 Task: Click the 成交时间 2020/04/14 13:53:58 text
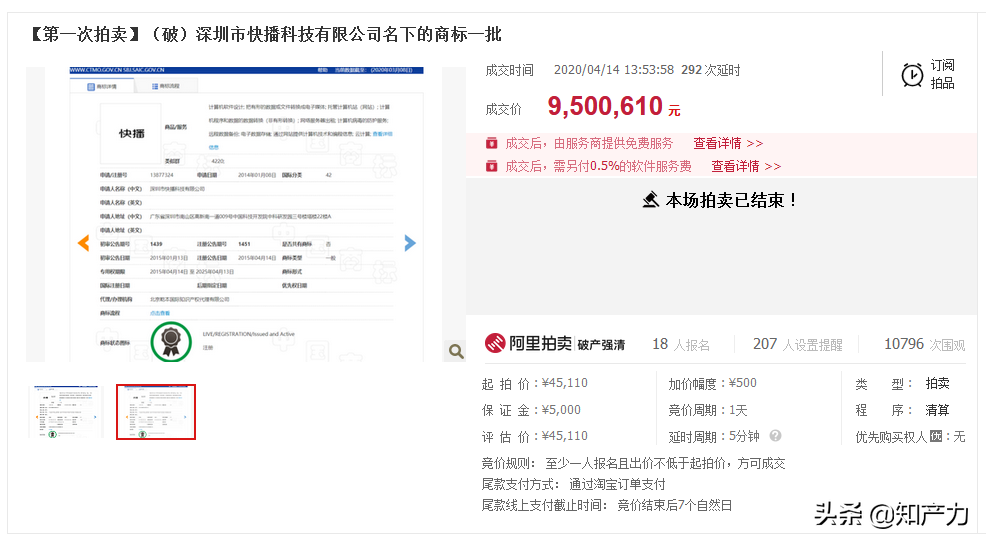tap(579, 70)
